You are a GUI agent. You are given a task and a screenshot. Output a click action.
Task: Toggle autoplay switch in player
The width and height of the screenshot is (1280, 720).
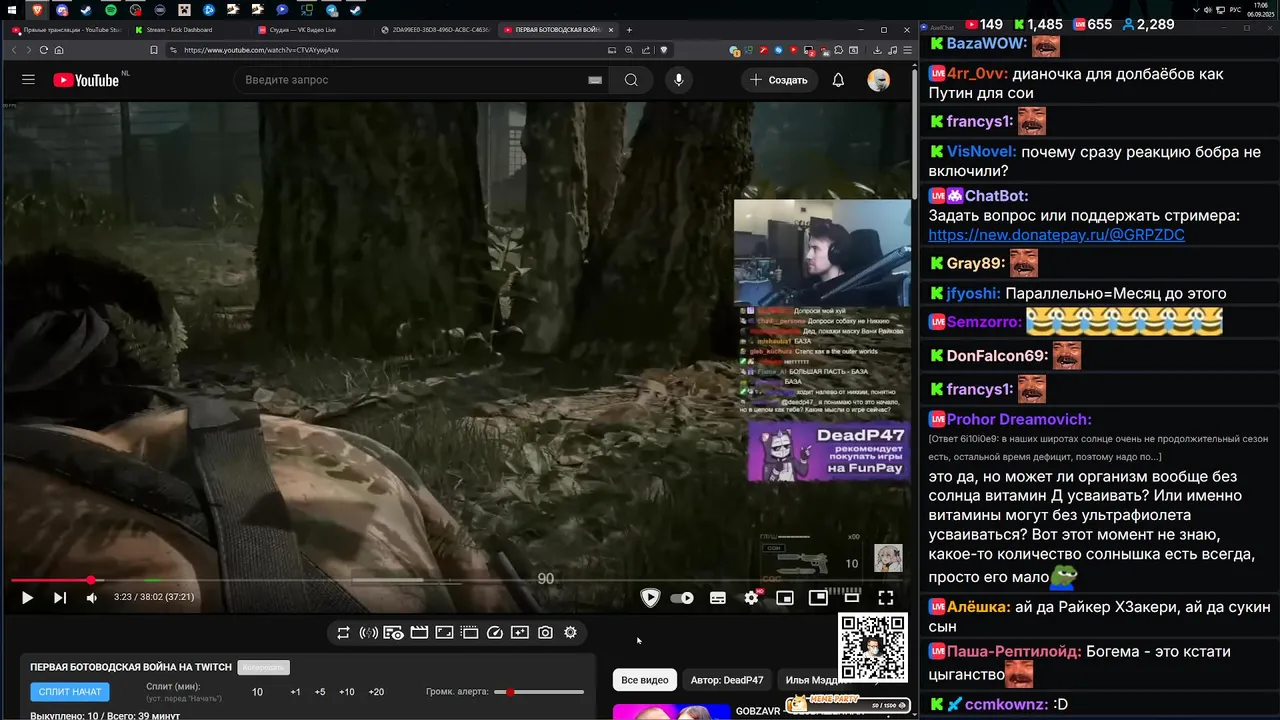pos(682,598)
